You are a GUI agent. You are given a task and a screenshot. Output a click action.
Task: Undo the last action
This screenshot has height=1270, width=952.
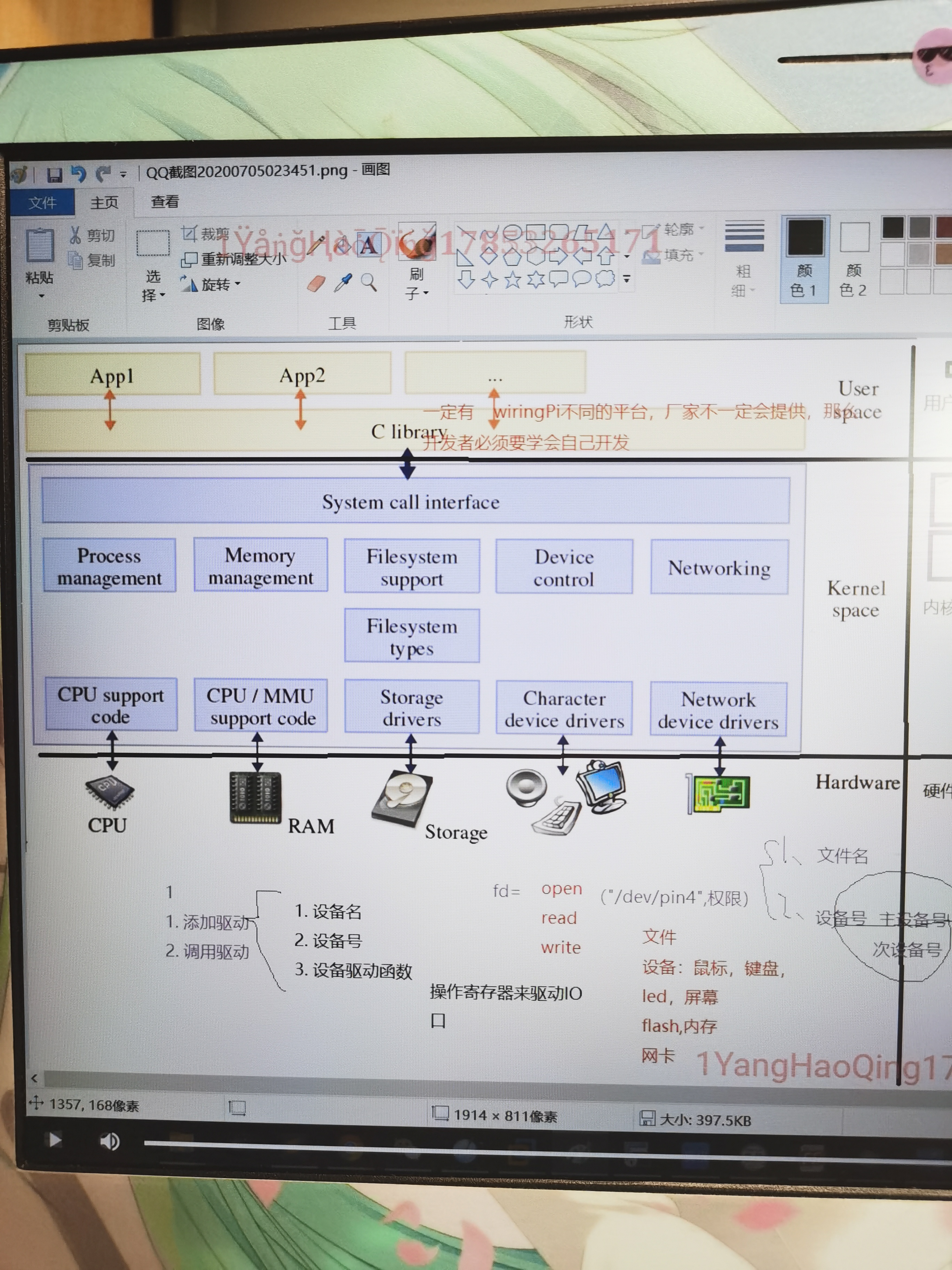(x=79, y=174)
